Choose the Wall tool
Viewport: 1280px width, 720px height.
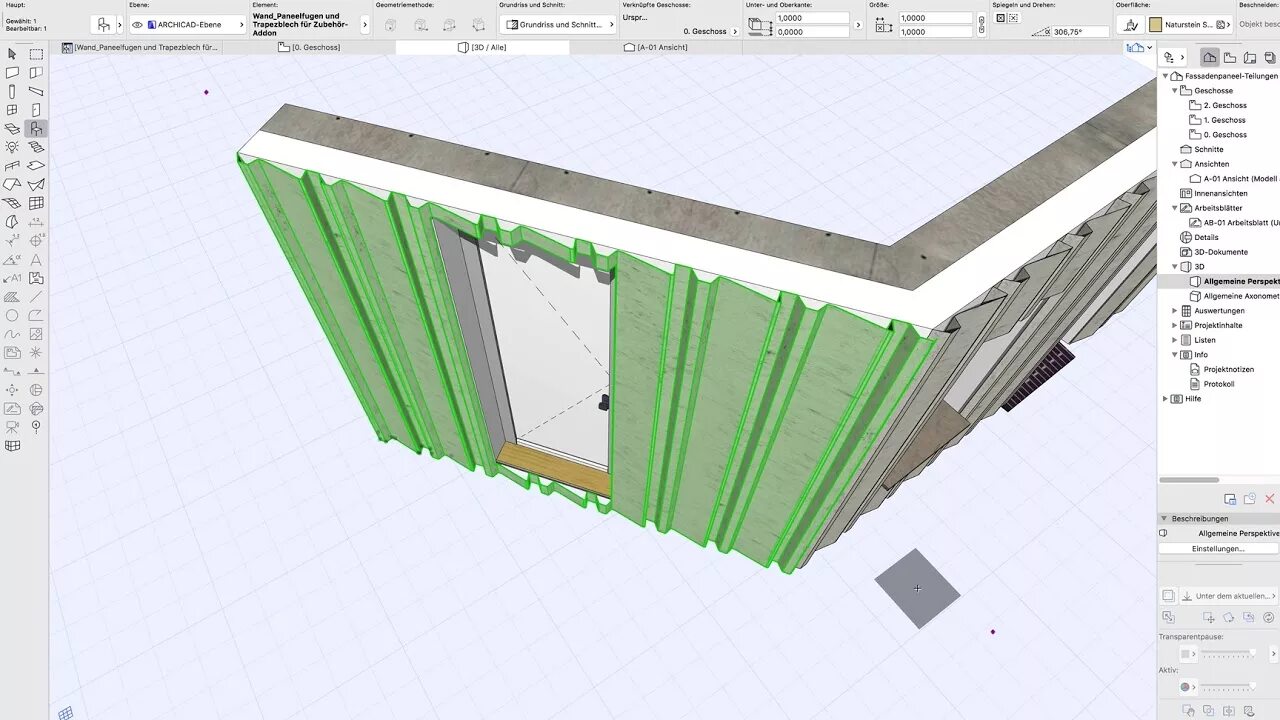pos(12,73)
